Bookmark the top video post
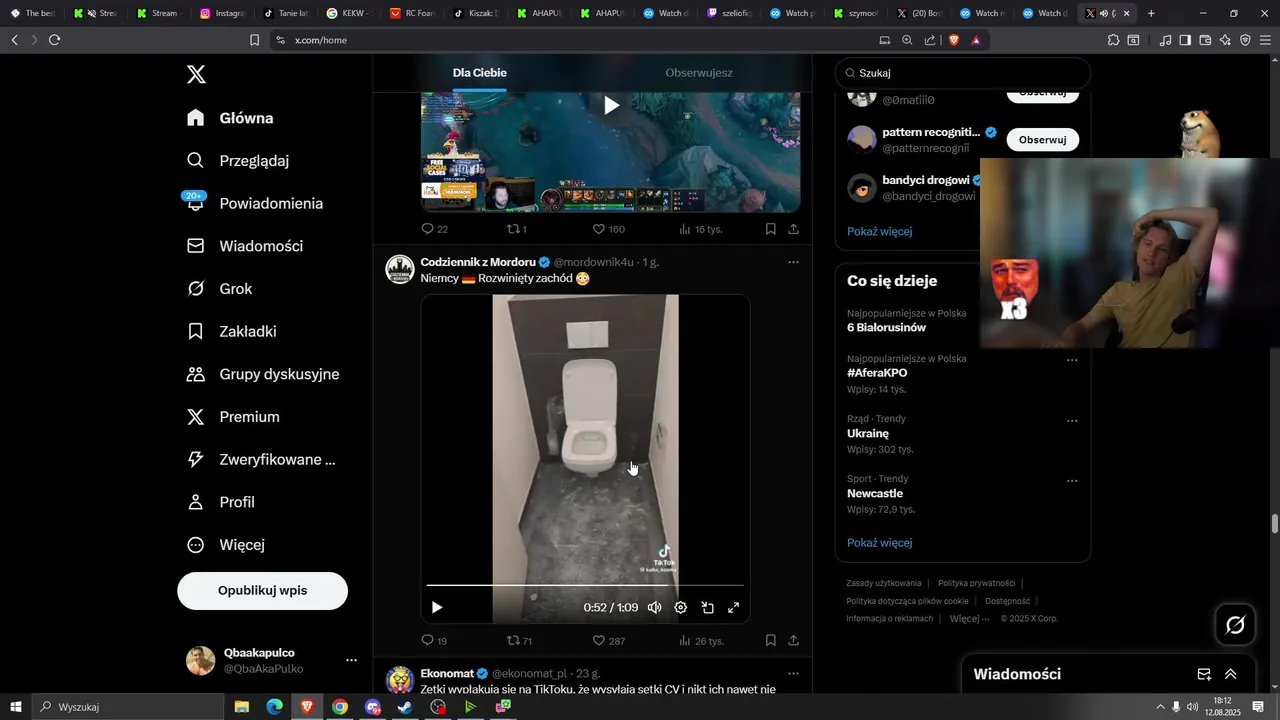The width and height of the screenshot is (1280, 720). click(x=771, y=229)
